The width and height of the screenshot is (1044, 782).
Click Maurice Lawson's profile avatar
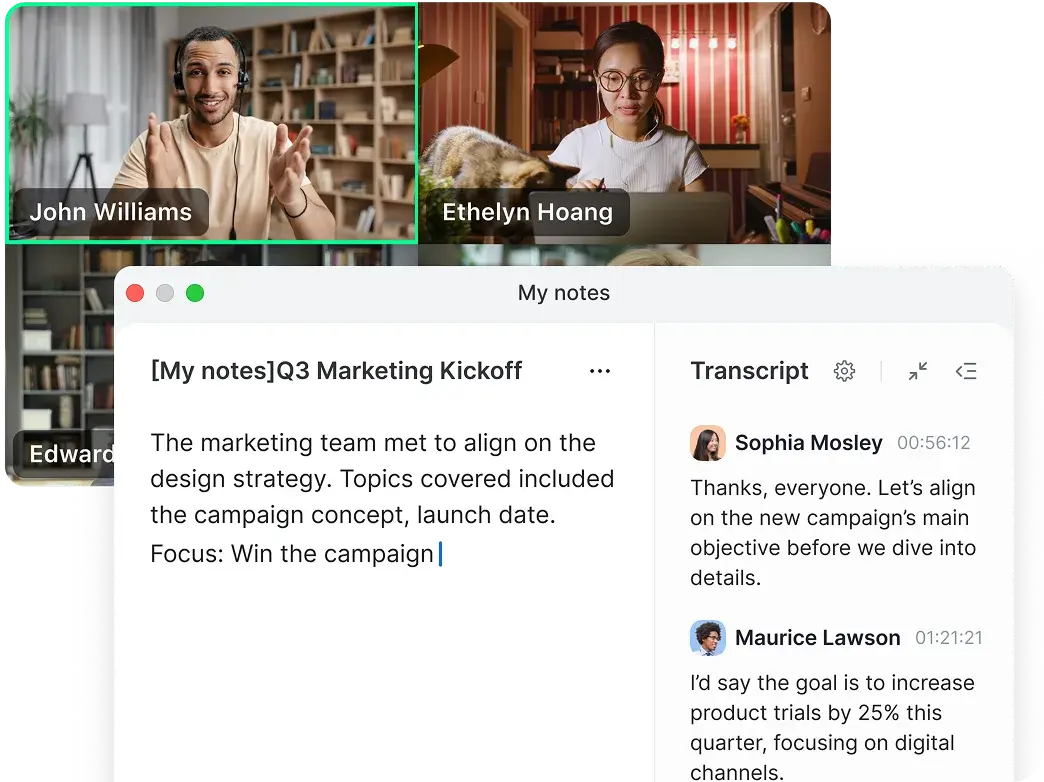coord(708,638)
